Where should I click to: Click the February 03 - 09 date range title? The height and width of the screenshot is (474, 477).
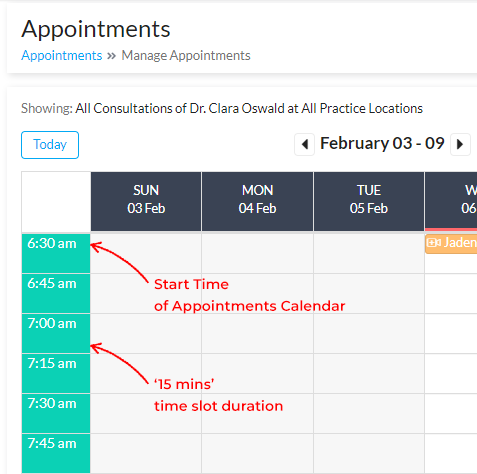tap(382, 144)
